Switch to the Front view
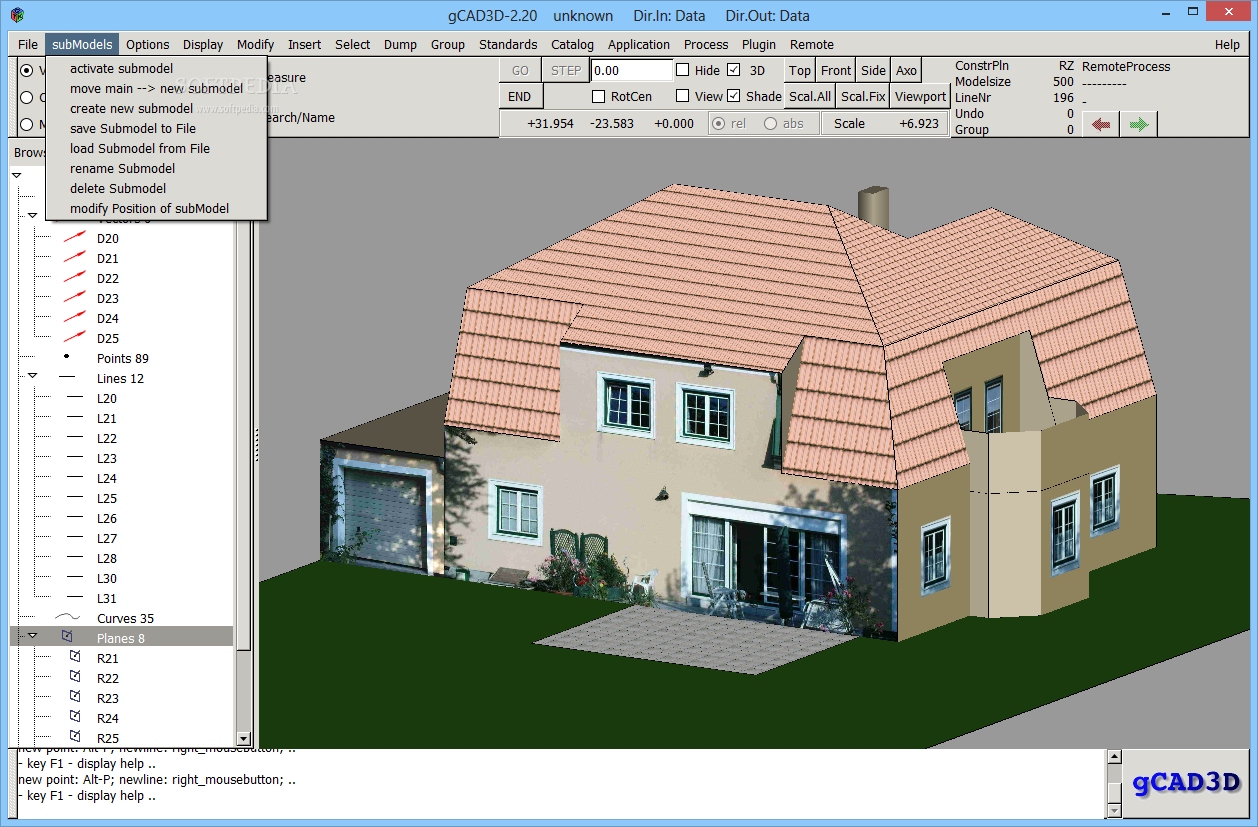This screenshot has width=1258, height=827. point(836,70)
